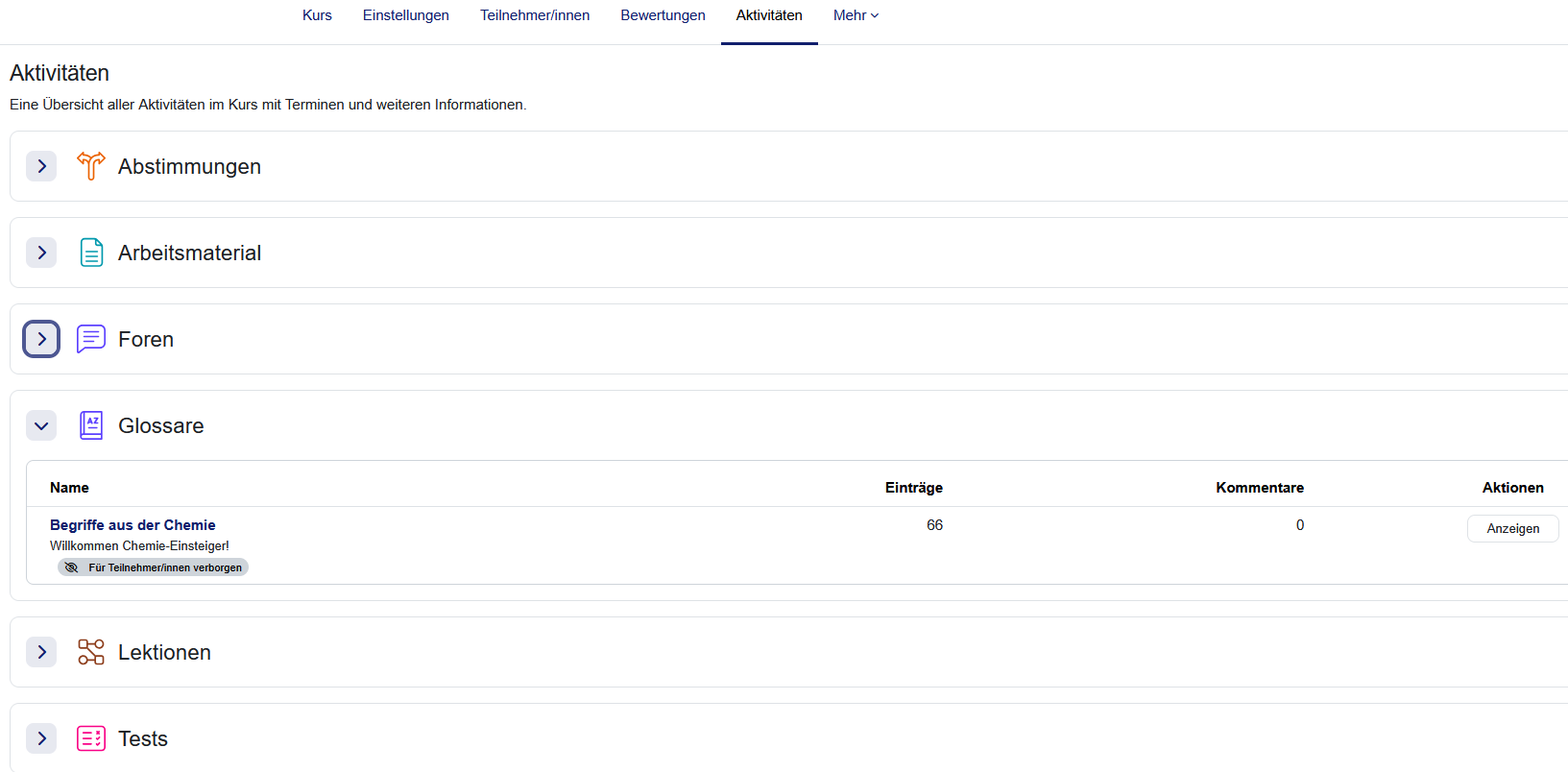
Task: Go to the Teilnehmer/innen tab
Action: (x=535, y=15)
